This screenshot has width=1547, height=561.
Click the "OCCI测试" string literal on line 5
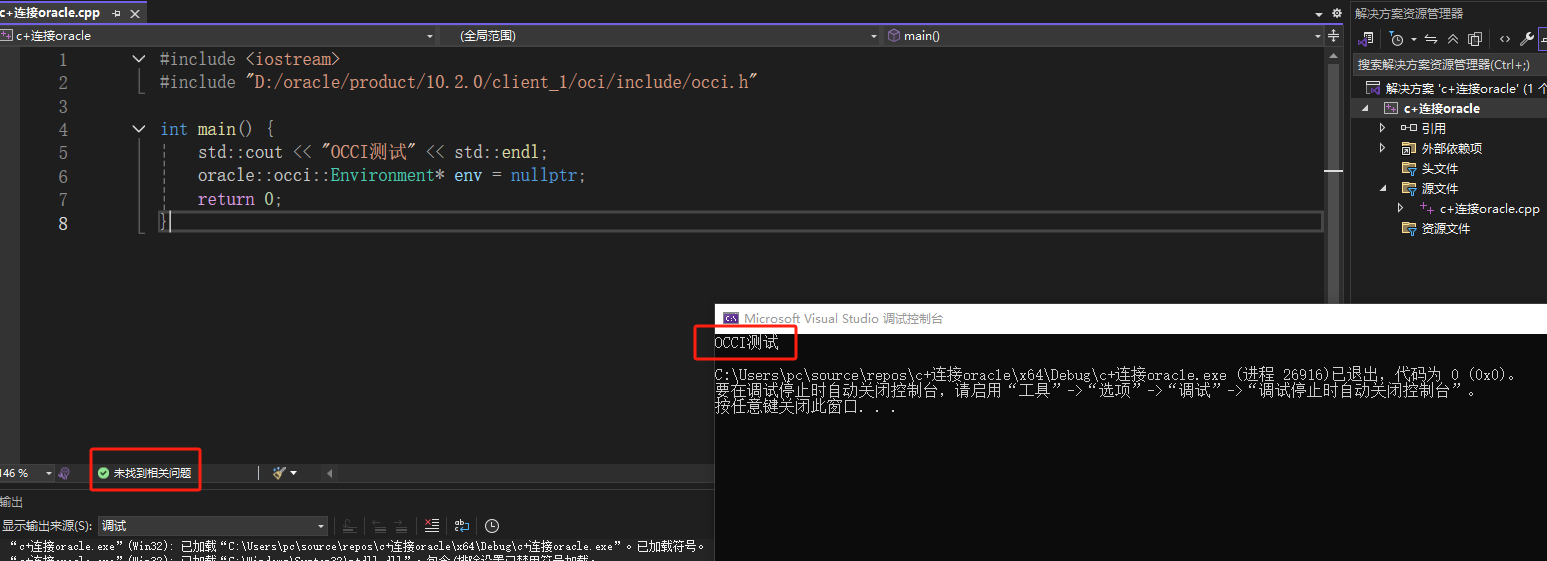pos(368,152)
